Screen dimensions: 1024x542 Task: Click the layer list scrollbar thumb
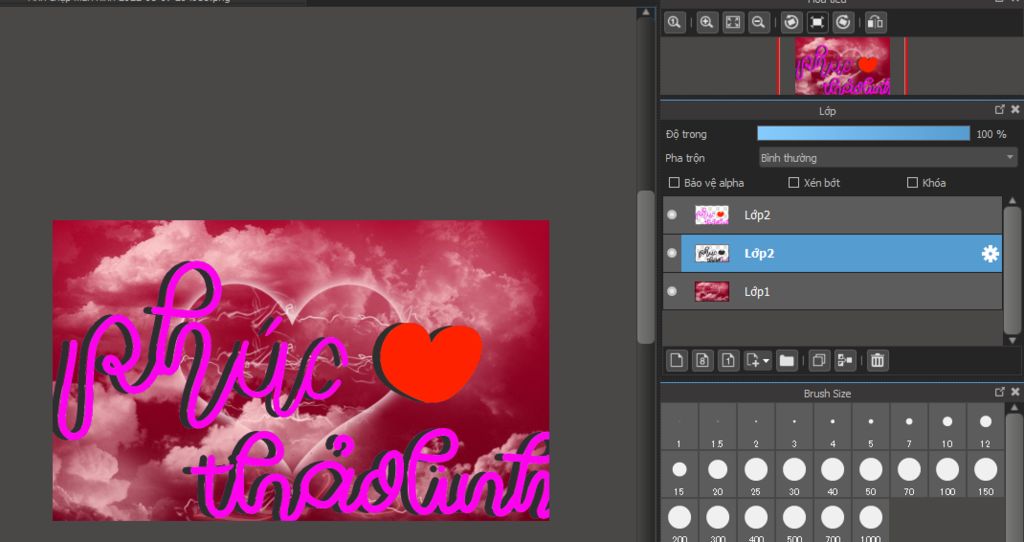pyautogui.click(x=1013, y=269)
